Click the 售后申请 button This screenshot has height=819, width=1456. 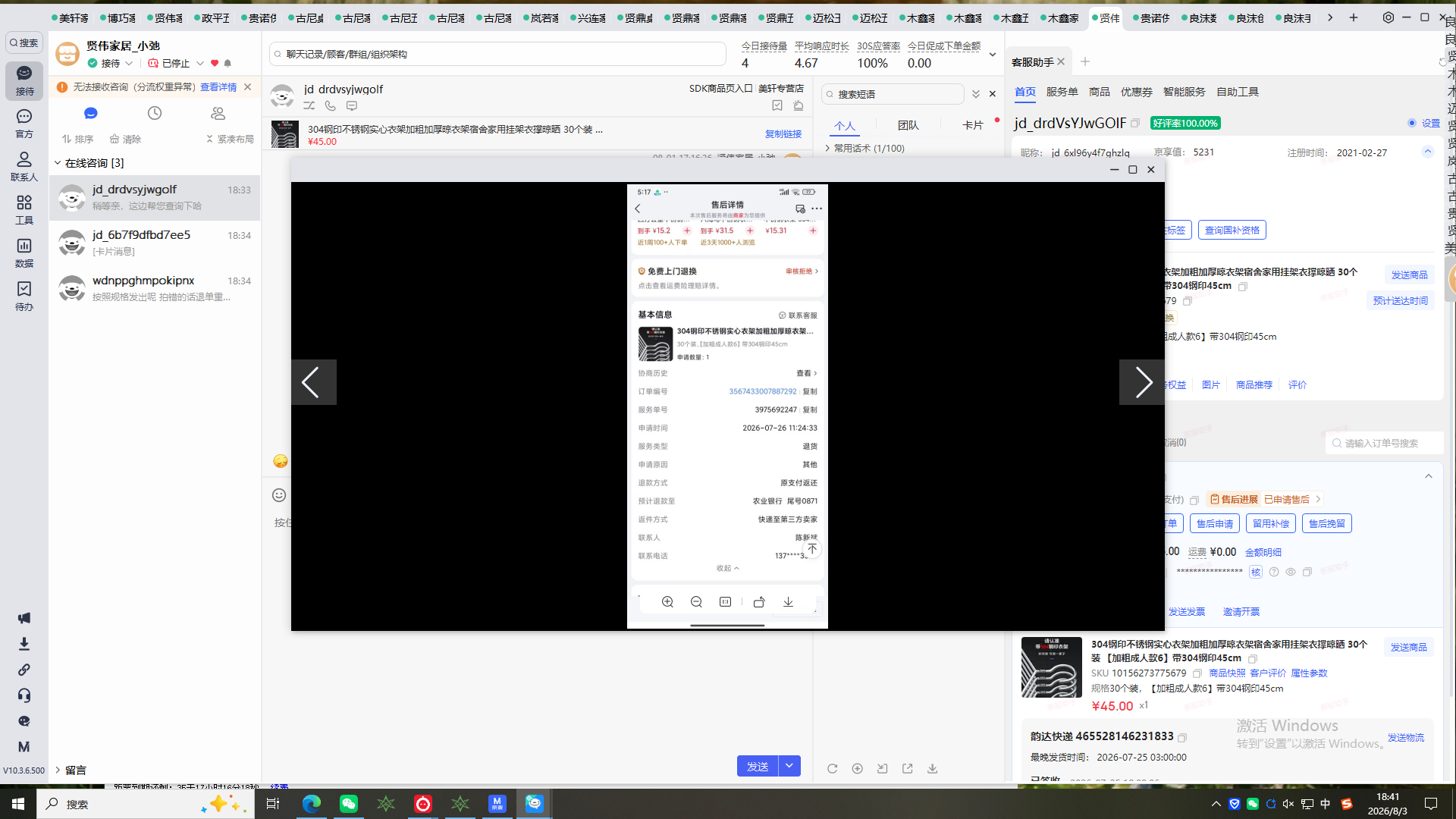click(x=1215, y=523)
